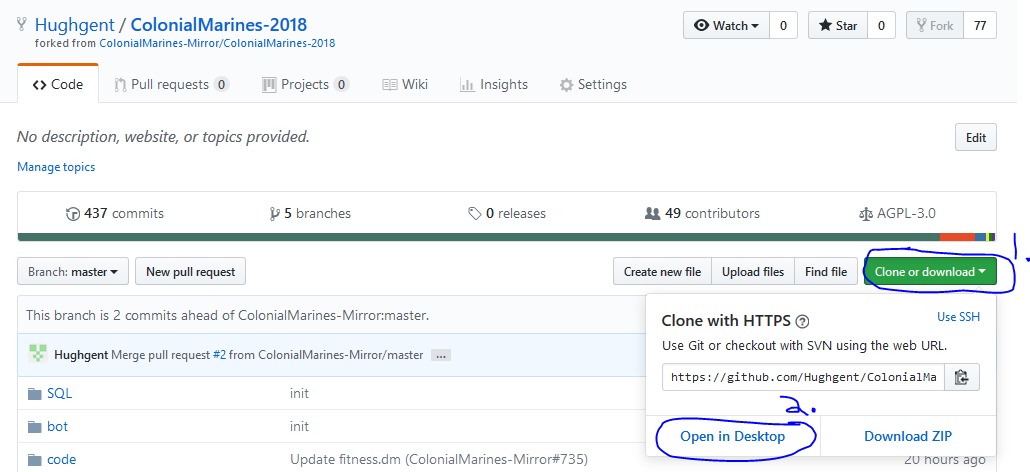Copy clone URL with clipboard icon
This screenshot has width=1030, height=472.
(962, 377)
